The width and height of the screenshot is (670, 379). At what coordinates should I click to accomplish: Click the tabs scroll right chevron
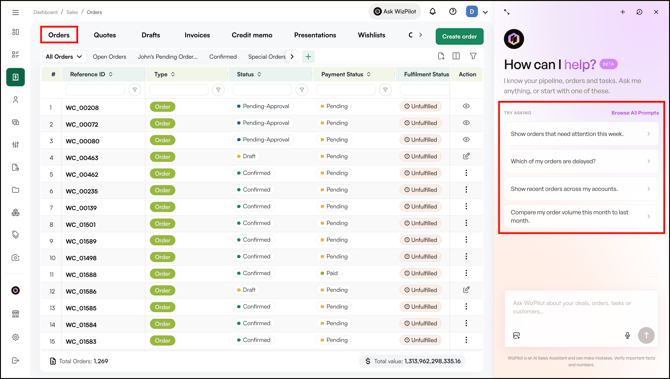click(x=420, y=35)
